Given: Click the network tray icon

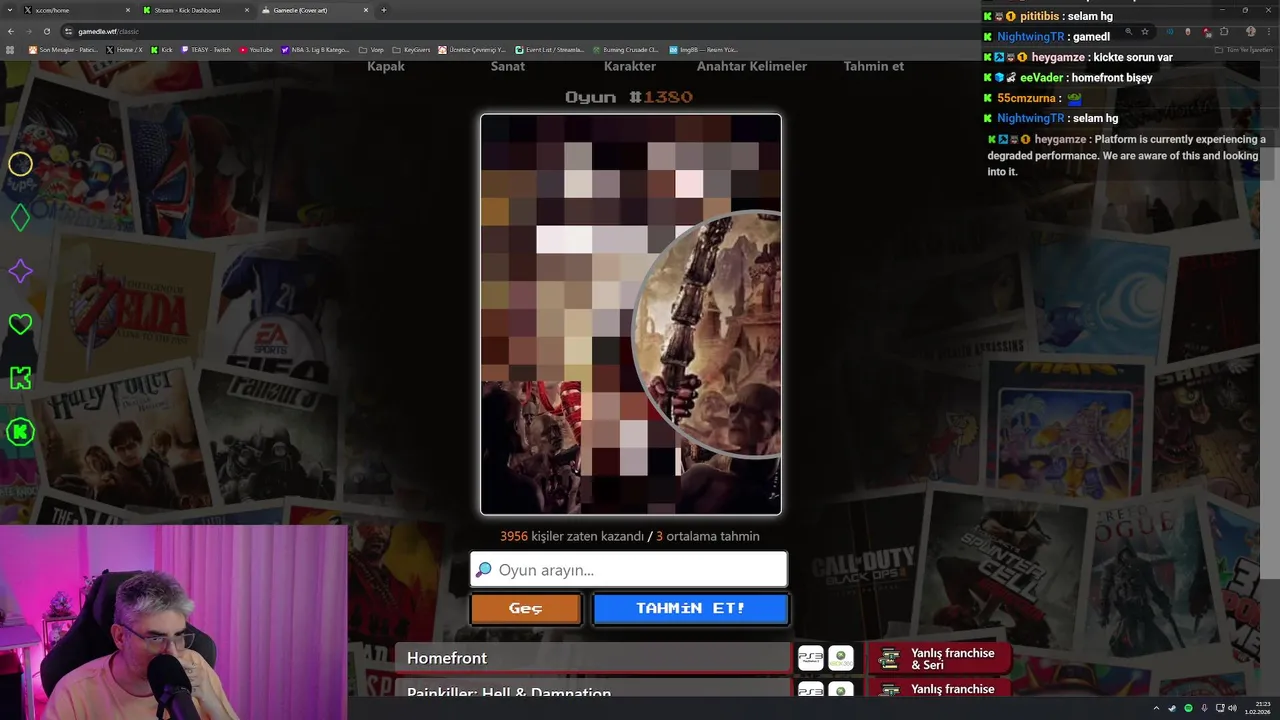Looking at the screenshot, I should tap(1220, 708).
